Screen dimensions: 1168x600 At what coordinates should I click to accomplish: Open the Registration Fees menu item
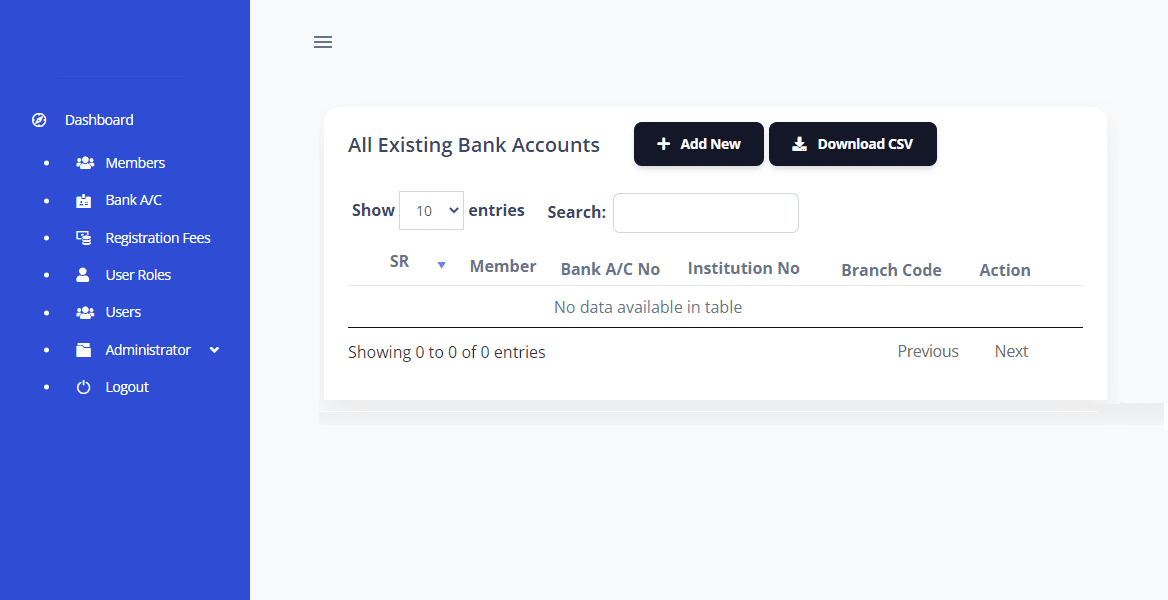pyautogui.click(x=158, y=238)
